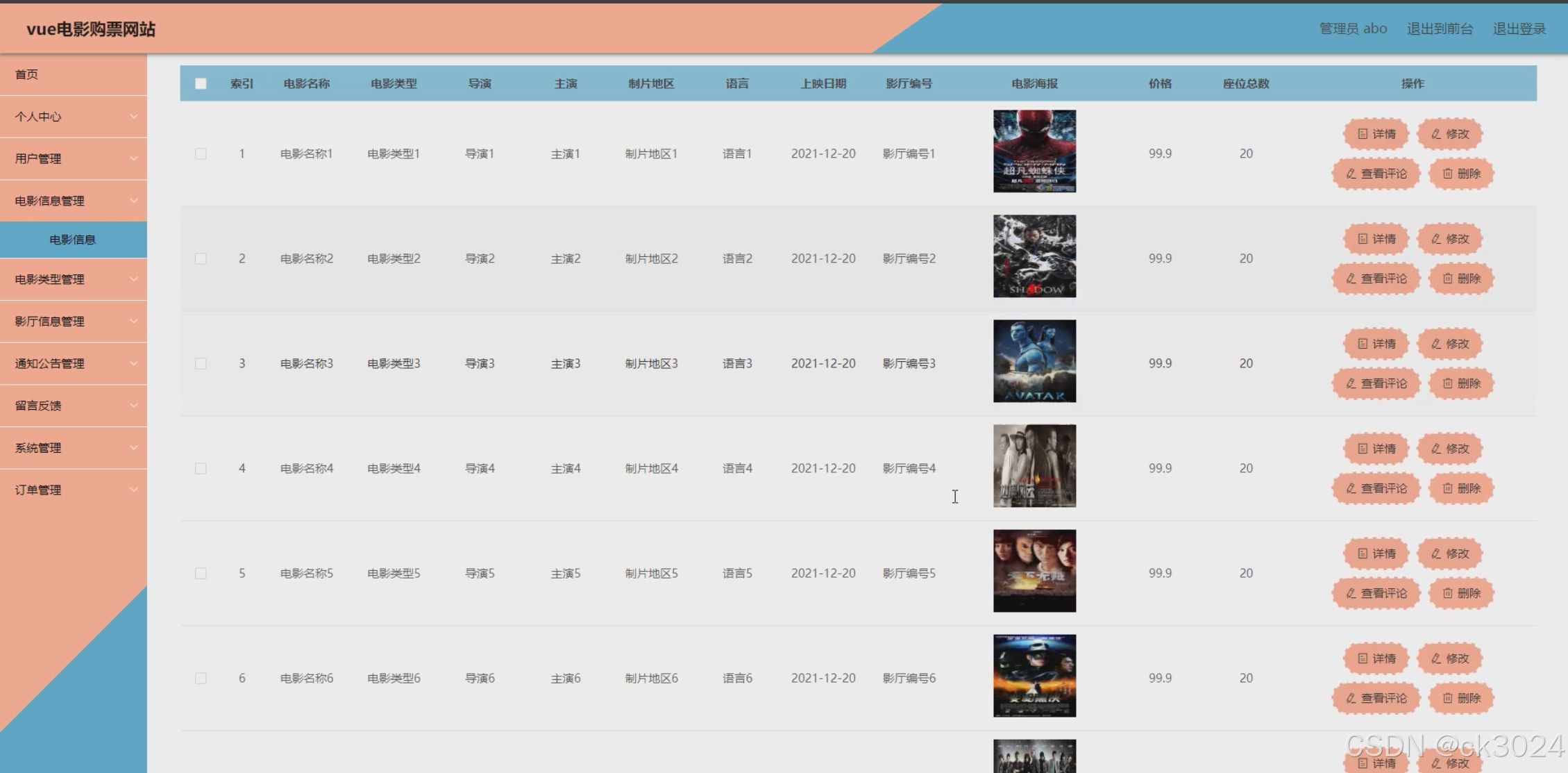The height and width of the screenshot is (773, 1568).
Task: Open the 首页 sidebar menu item
Action: [27, 74]
